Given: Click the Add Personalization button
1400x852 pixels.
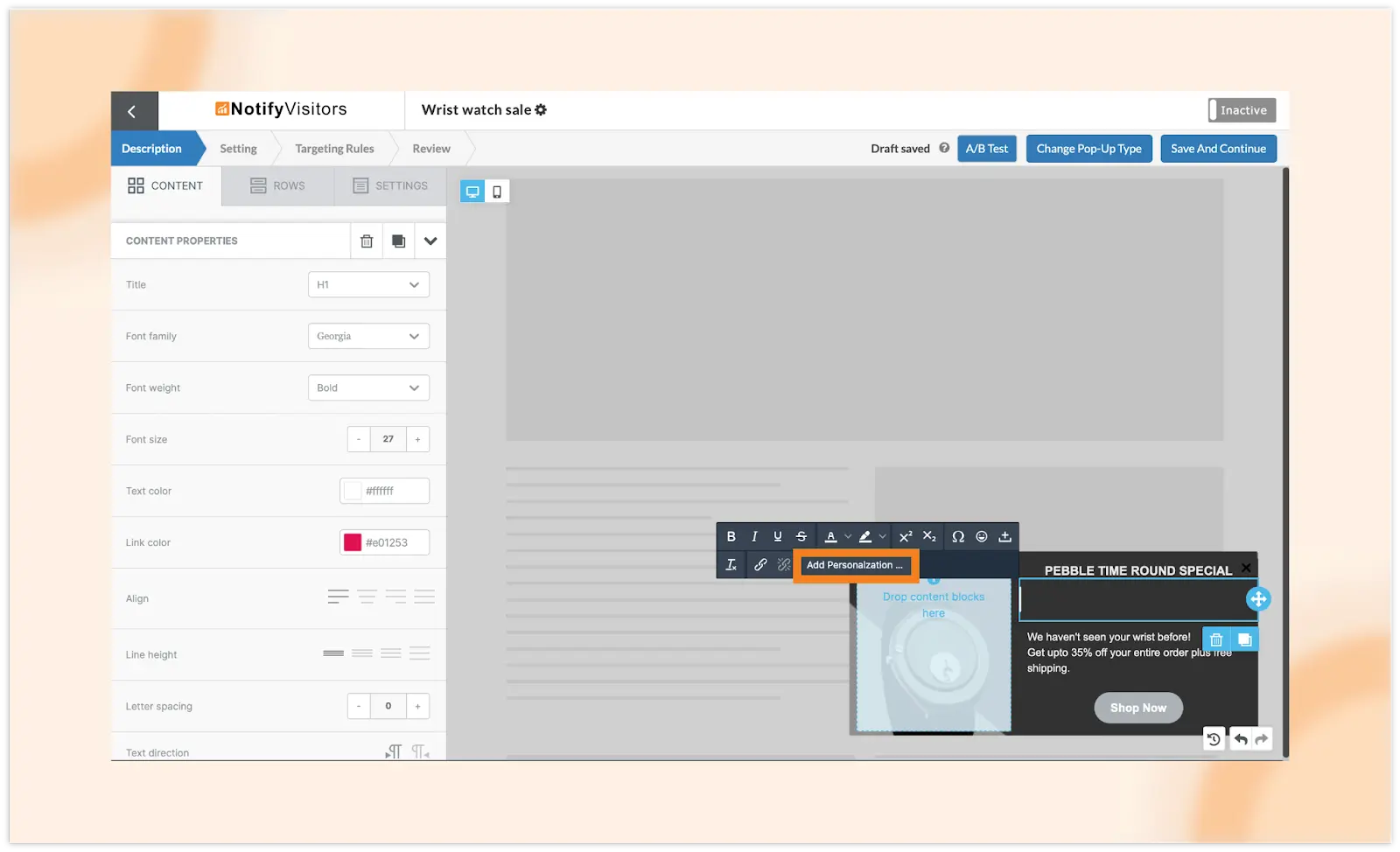Looking at the screenshot, I should (855, 565).
